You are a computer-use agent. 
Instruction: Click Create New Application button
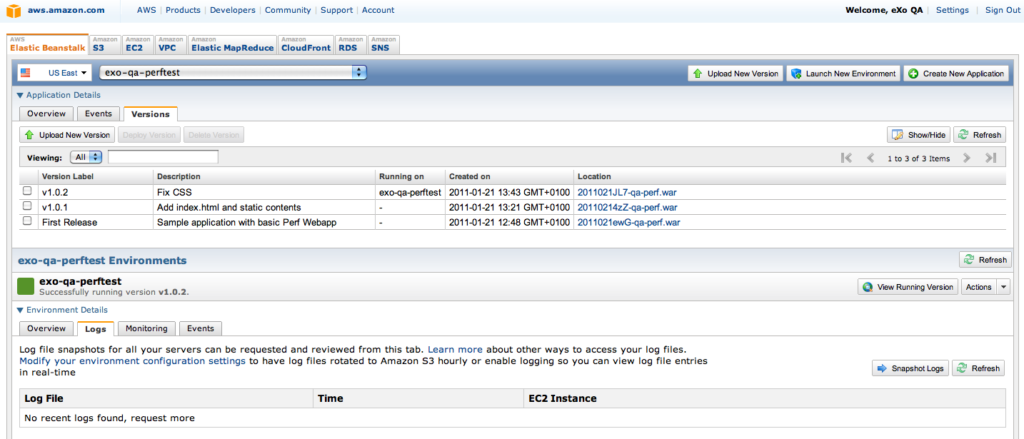[957, 74]
